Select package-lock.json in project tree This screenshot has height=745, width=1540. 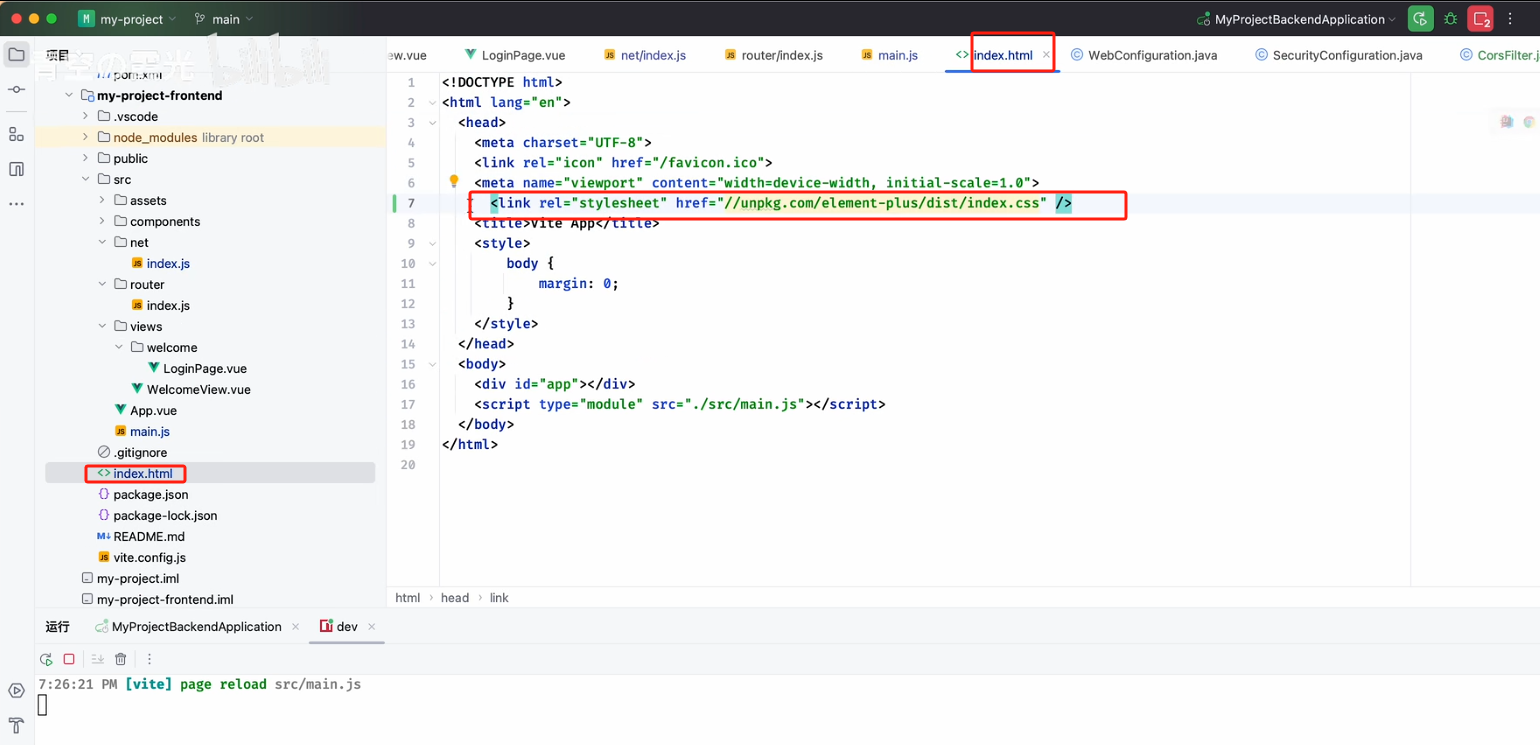165,516
